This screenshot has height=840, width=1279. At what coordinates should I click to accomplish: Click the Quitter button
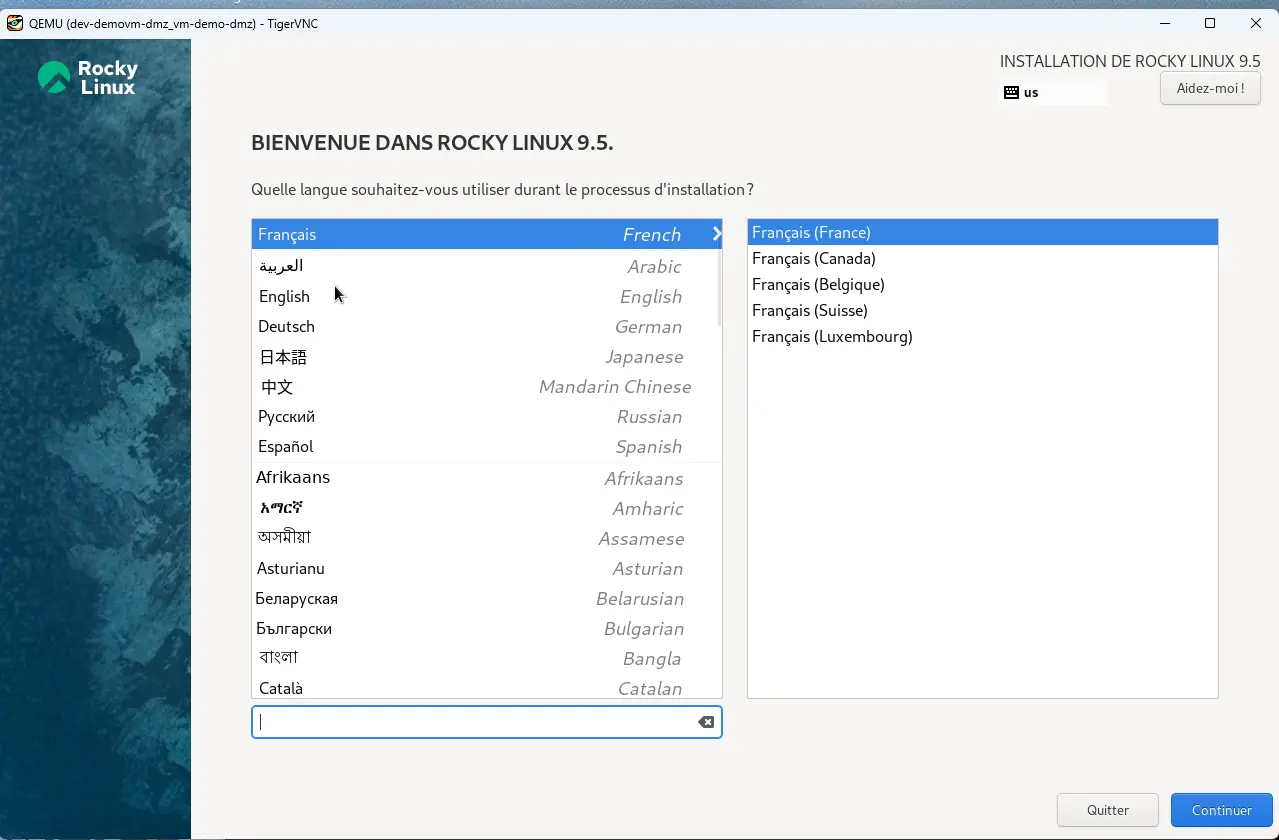[1107, 810]
